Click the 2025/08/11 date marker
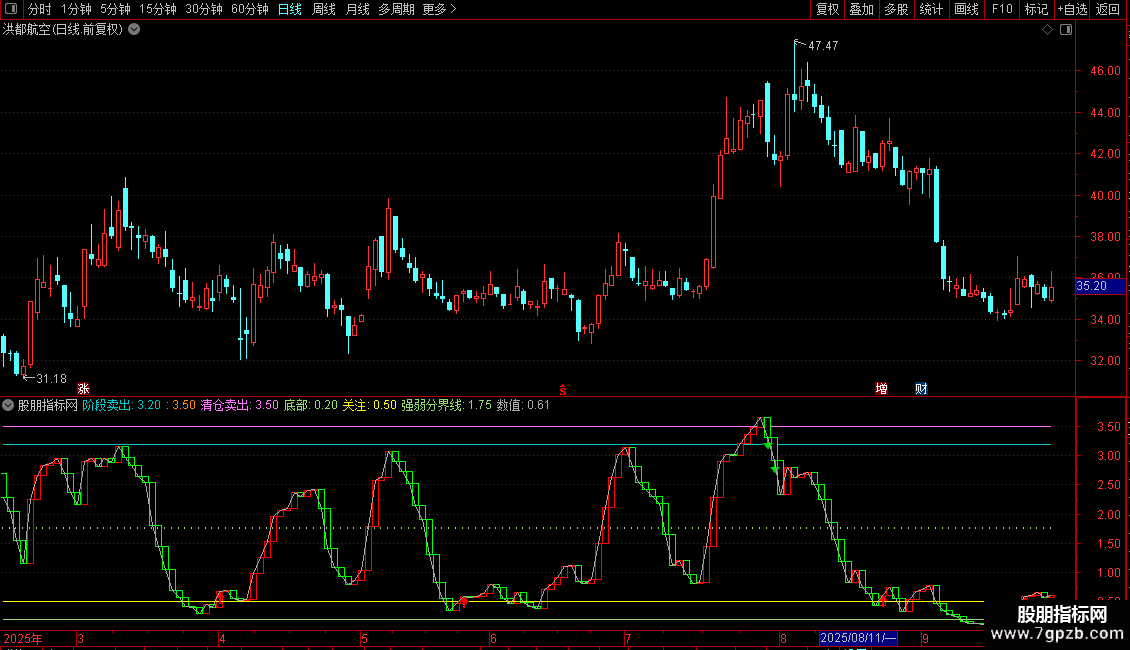 (x=857, y=638)
